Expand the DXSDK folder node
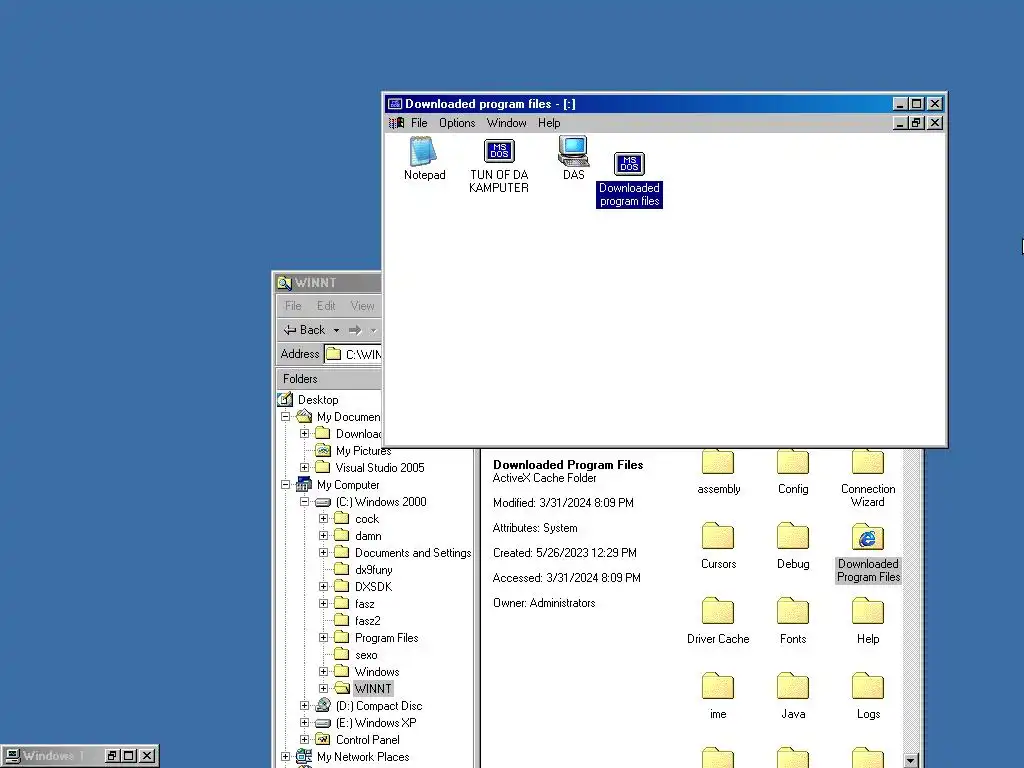The height and width of the screenshot is (768, 1024). tap(323, 586)
